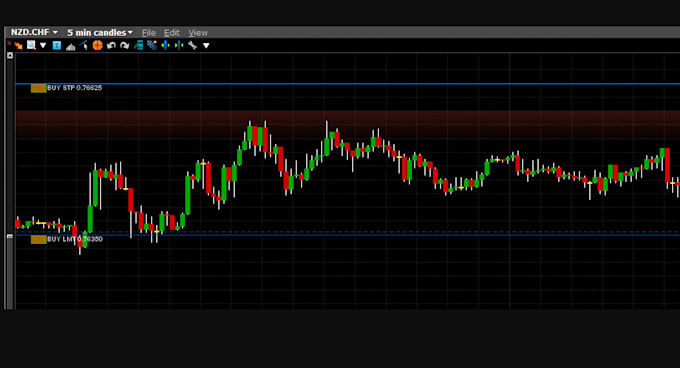The width and height of the screenshot is (680, 368).
Task: Open the green chart studies icon
Action: point(138,45)
